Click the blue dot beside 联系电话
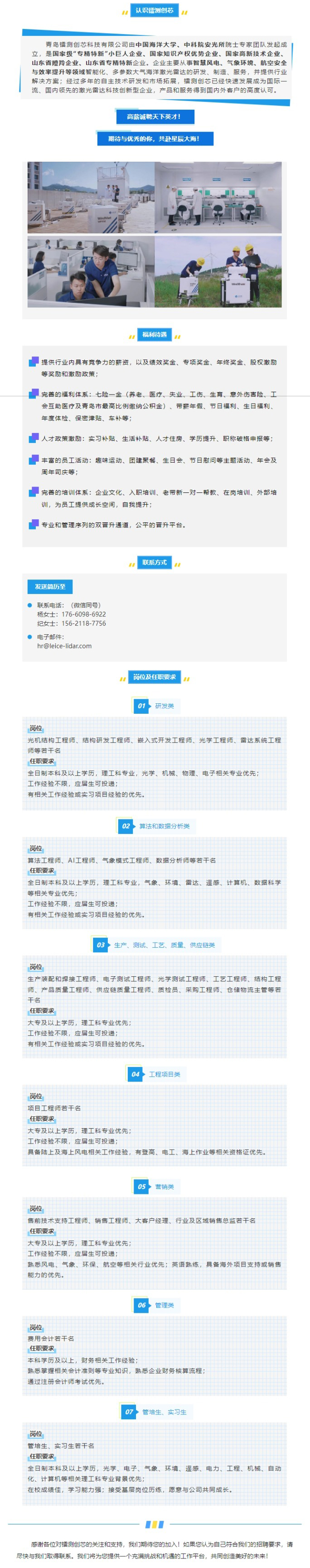This screenshot has height=1568, width=310. click(x=30, y=605)
